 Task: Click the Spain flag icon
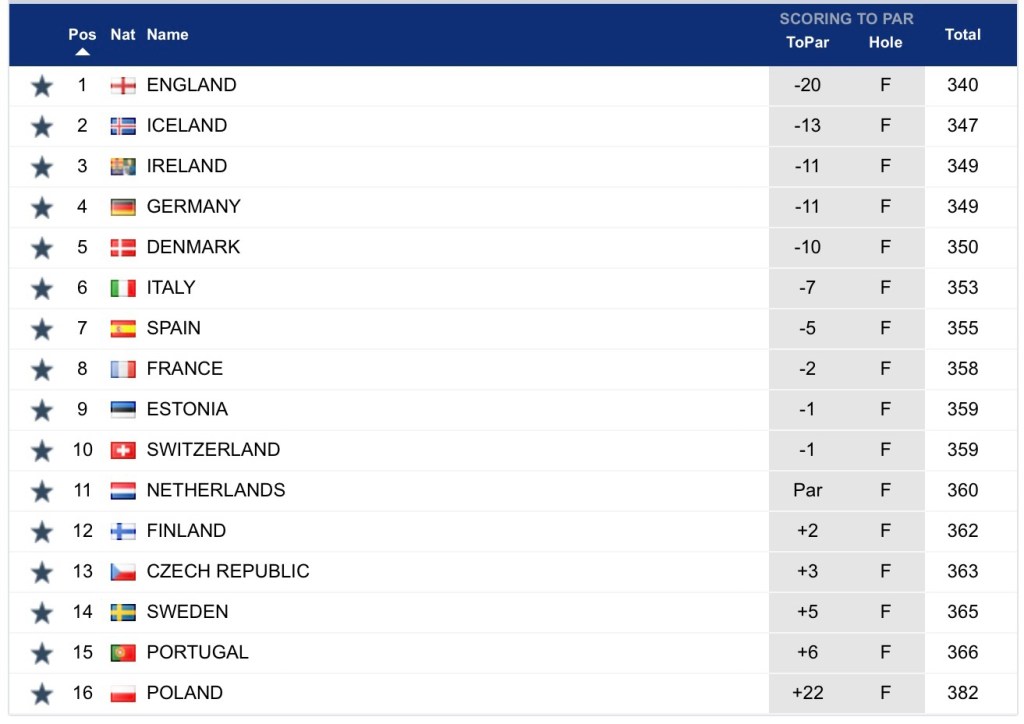(x=123, y=329)
